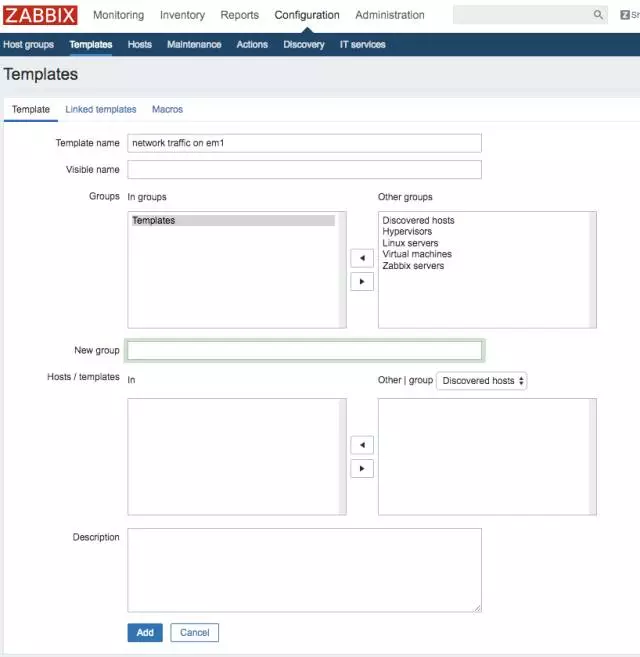Click the Cancel button

194,632
